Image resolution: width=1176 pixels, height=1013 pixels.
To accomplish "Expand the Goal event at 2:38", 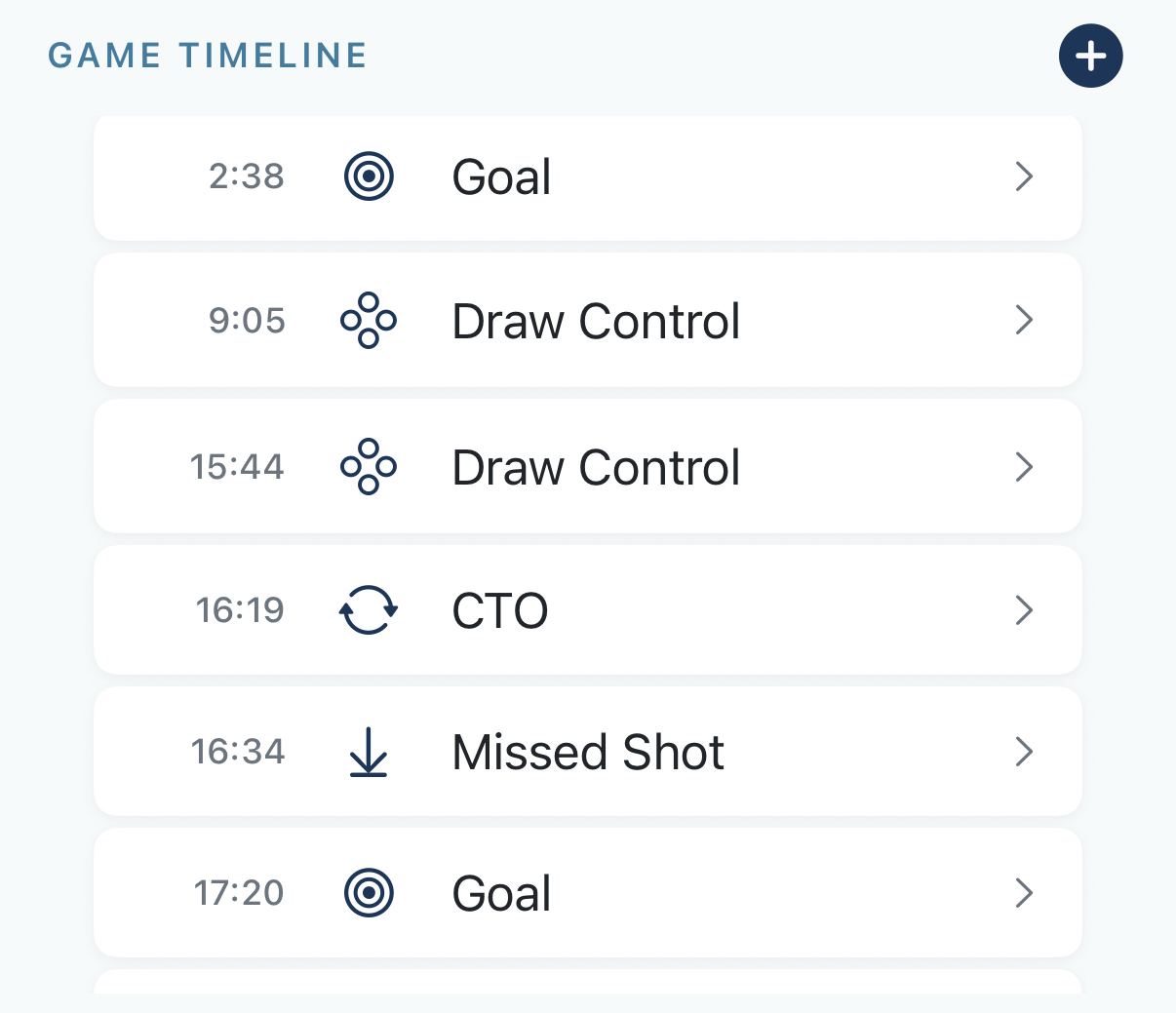I will point(1024,176).
